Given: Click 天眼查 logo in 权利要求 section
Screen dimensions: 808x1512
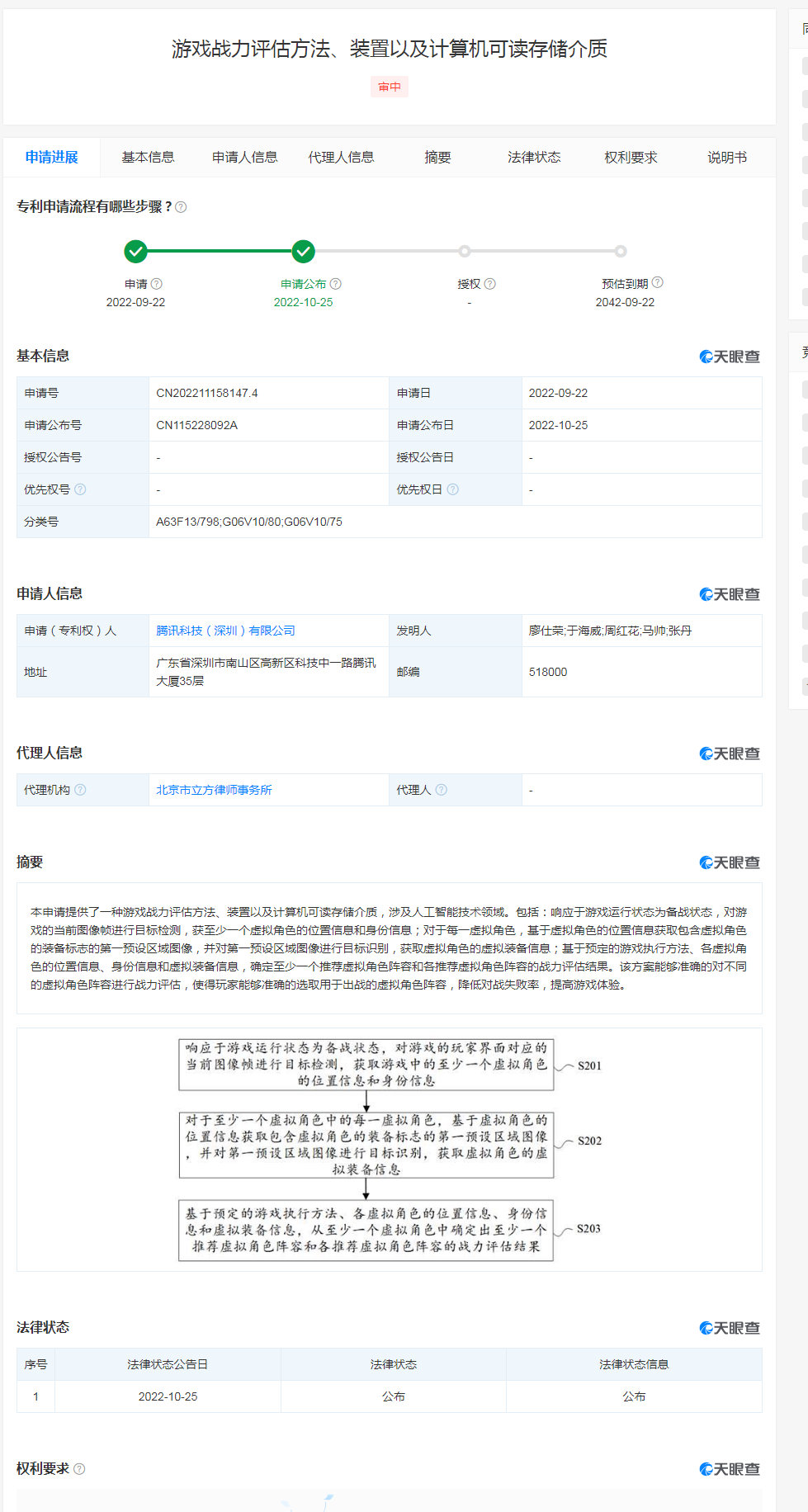Looking at the screenshot, I should click(x=730, y=1469).
